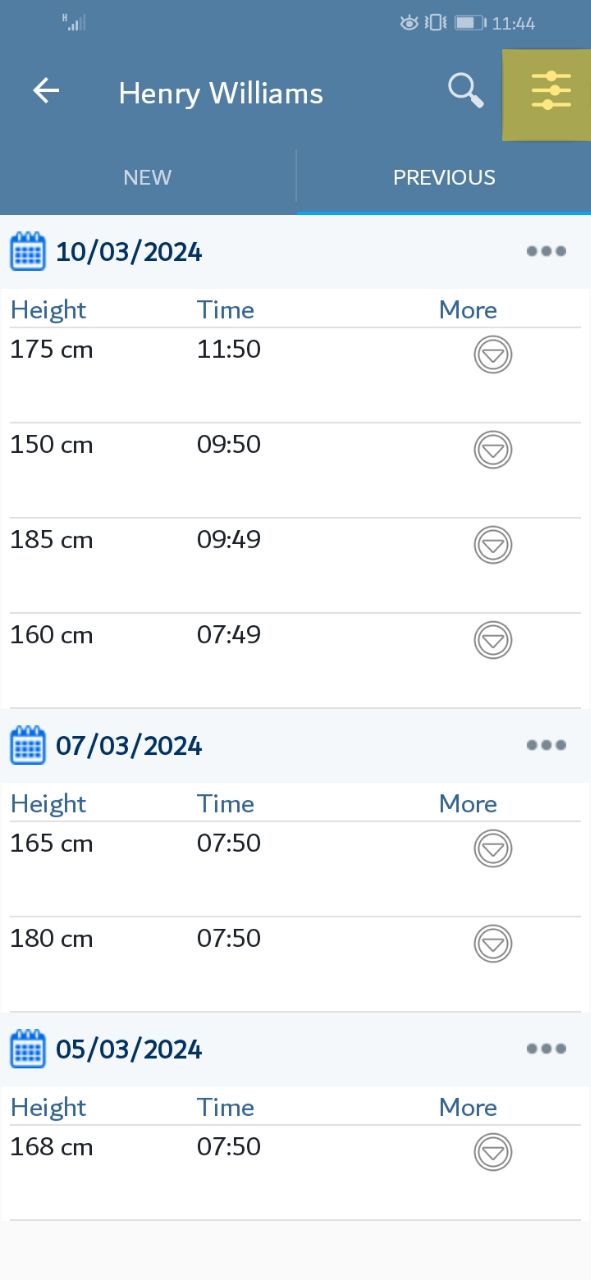591x1280 pixels.
Task: Select the PREVIOUS tab
Action: point(444,178)
